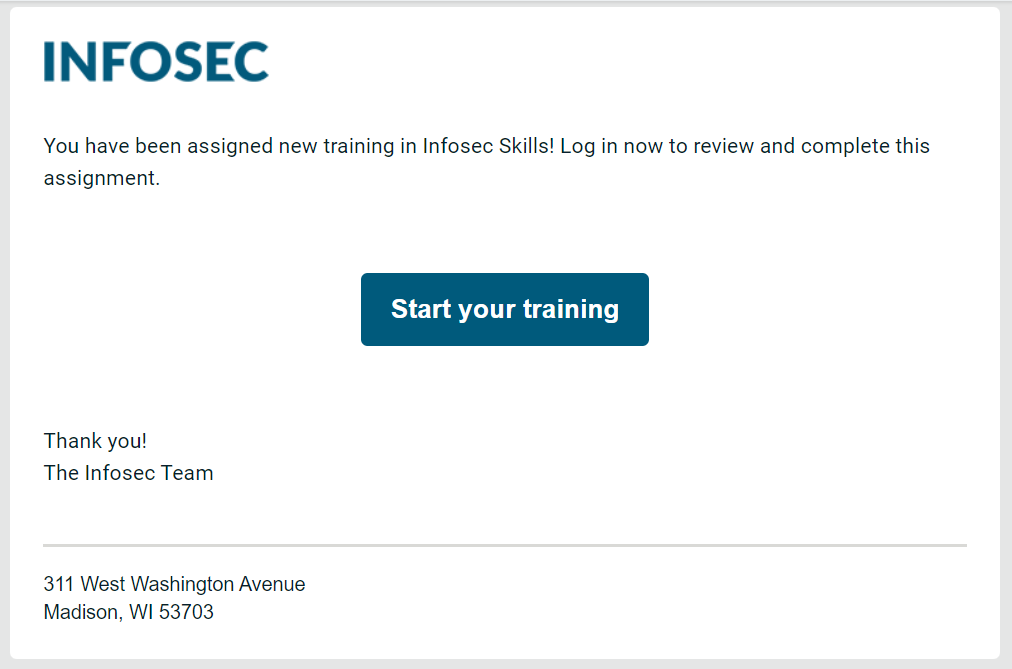
Task: Click the word "assignment." on the second line
Action: [x=102, y=179]
